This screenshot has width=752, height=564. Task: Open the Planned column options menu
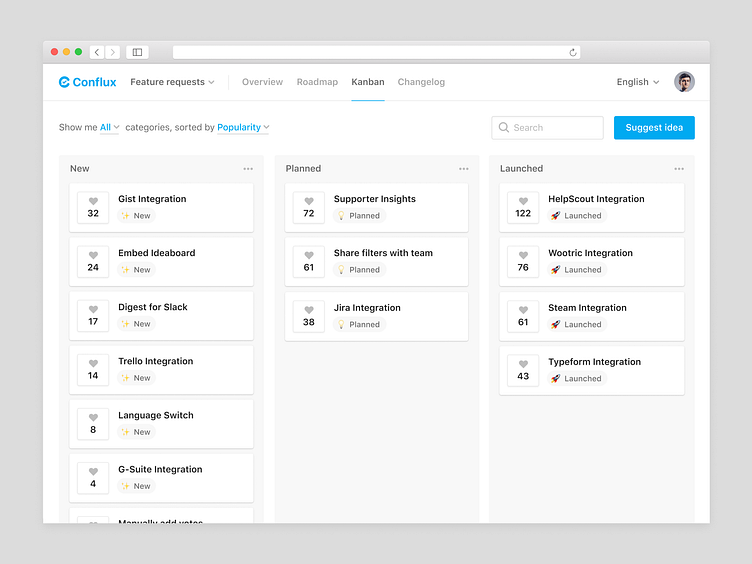(x=463, y=169)
